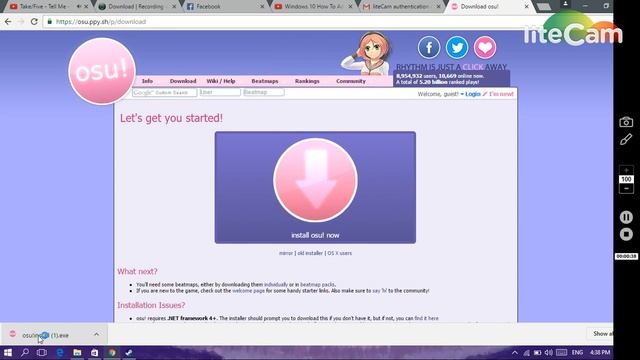Click the say 'hi' link
This screenshot has width=640, height=360.
pyautogui.click(x=379, y=291)
